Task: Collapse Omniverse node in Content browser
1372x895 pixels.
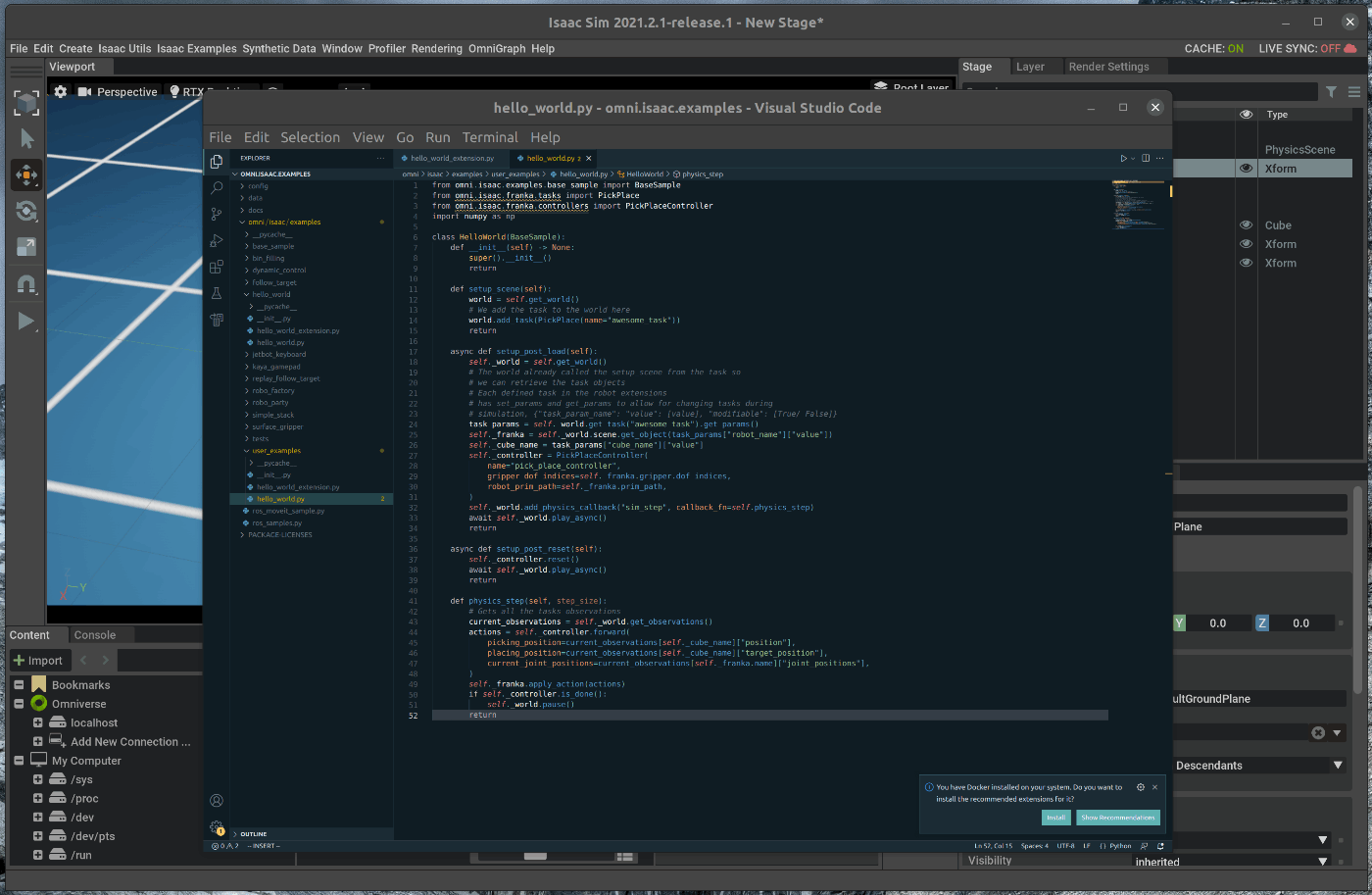Action: pyautogui.click(x=19, y=704)
